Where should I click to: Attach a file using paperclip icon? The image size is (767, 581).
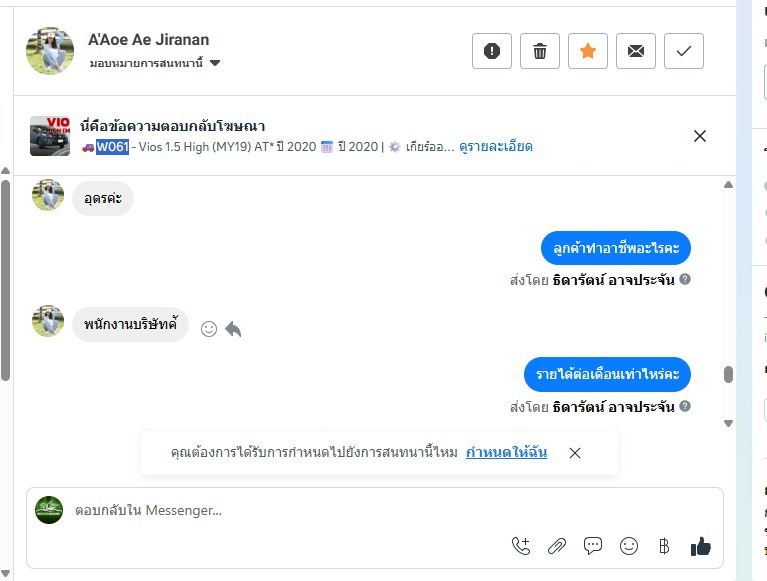557,546
